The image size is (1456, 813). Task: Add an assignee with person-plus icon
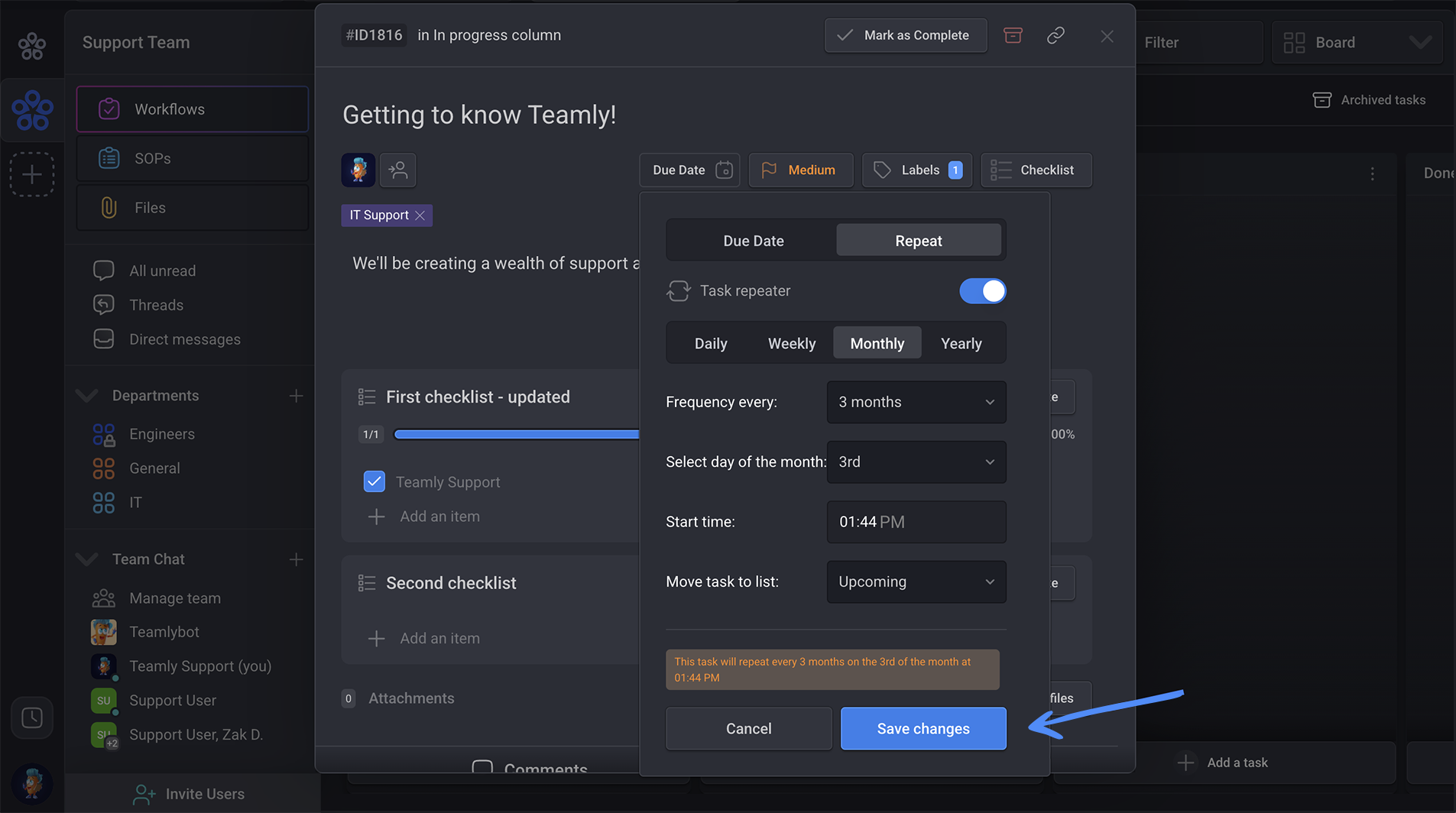pyautogui.click(x=398, y=170)
